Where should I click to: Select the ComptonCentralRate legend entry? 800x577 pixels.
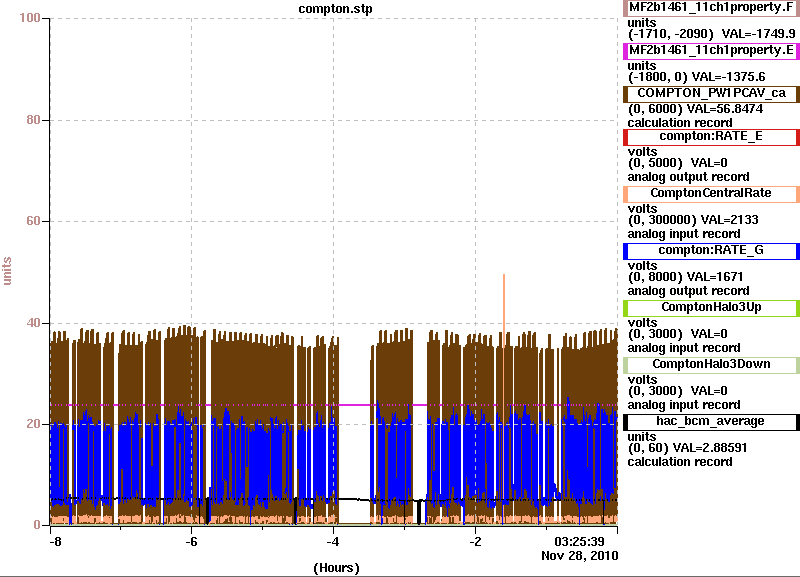coord(711,194)
